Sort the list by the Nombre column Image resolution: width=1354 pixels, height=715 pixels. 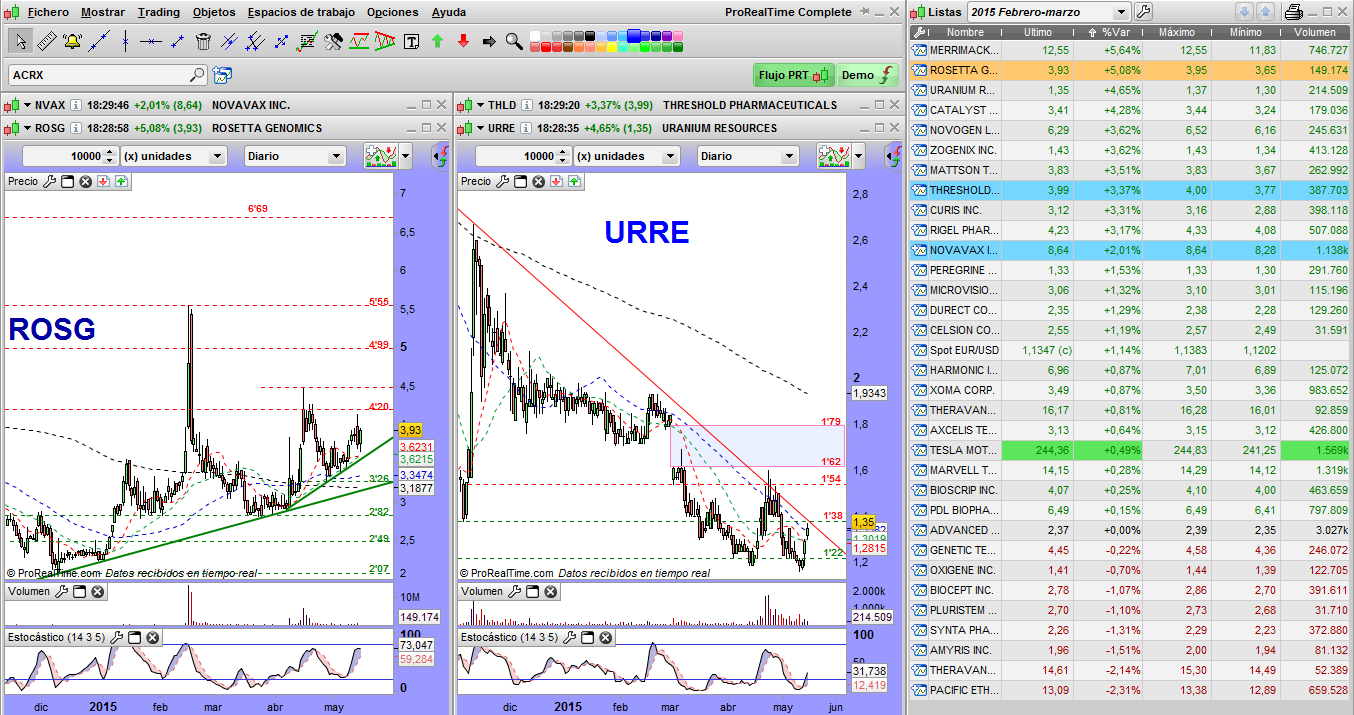click(x=965, y=31)
